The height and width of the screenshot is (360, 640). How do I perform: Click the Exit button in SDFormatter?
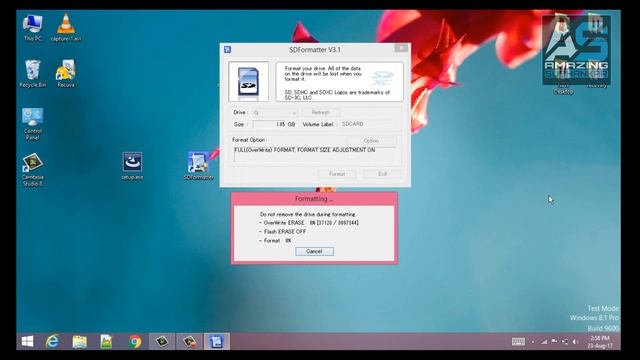point(382,174)
